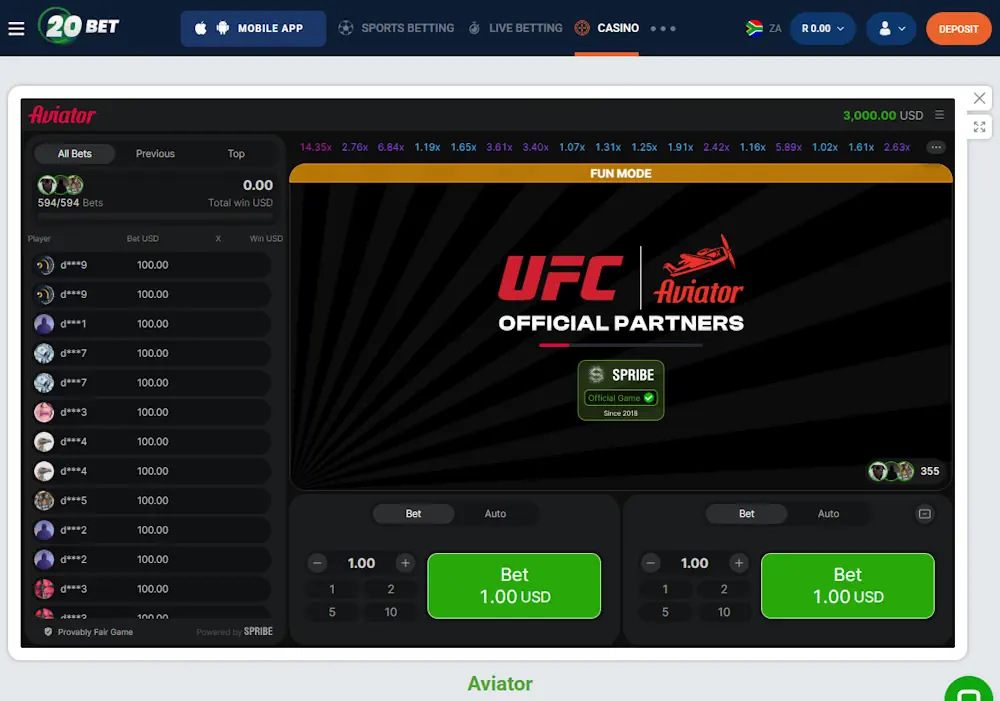Image resolution: width=1000 pixels, height=701 pixels.
Task: Open the Aviator game settings menu icon
Action: click(x=939, y=115)
